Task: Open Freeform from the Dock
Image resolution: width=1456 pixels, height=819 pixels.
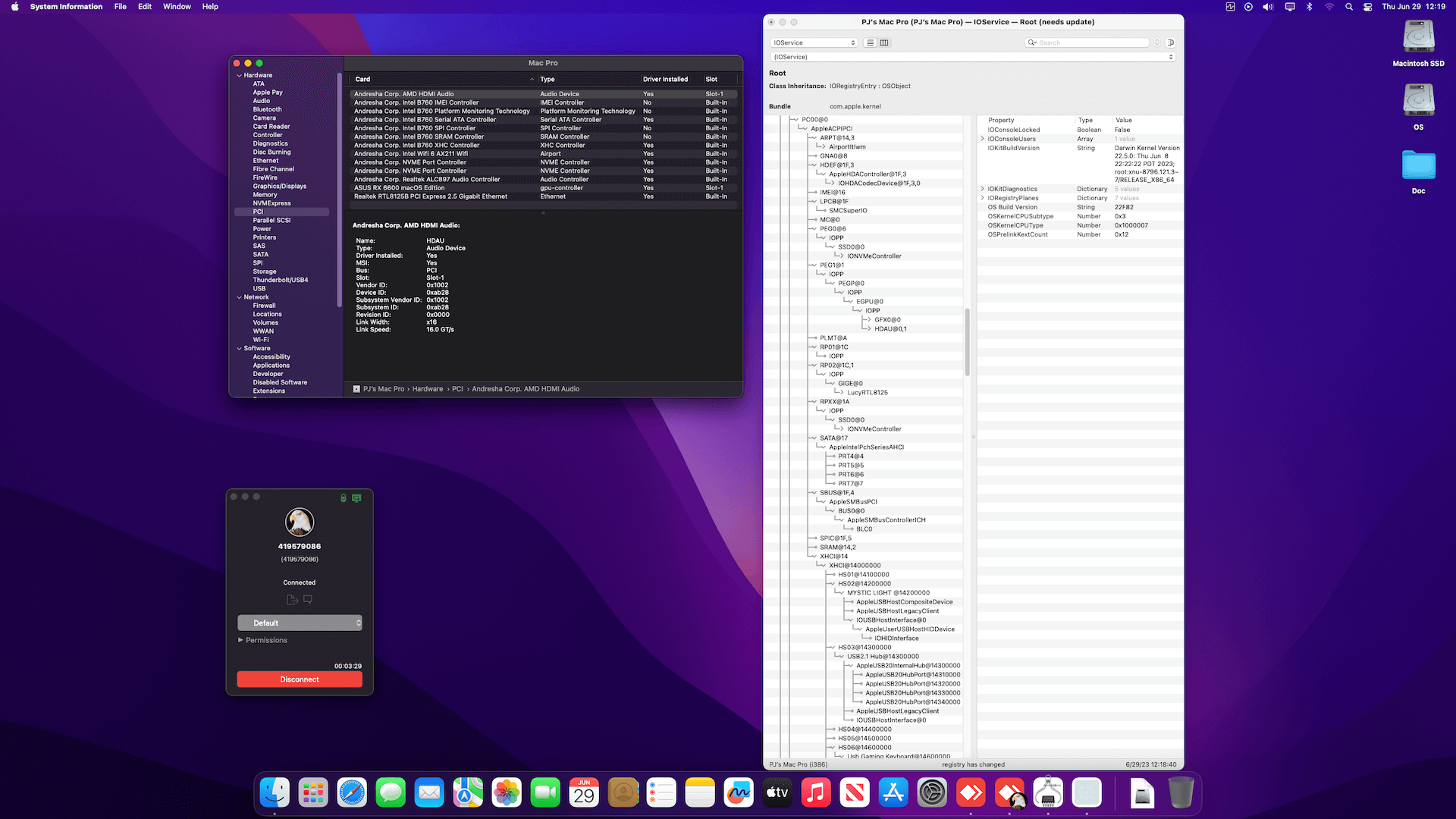Action: (739, 793)
